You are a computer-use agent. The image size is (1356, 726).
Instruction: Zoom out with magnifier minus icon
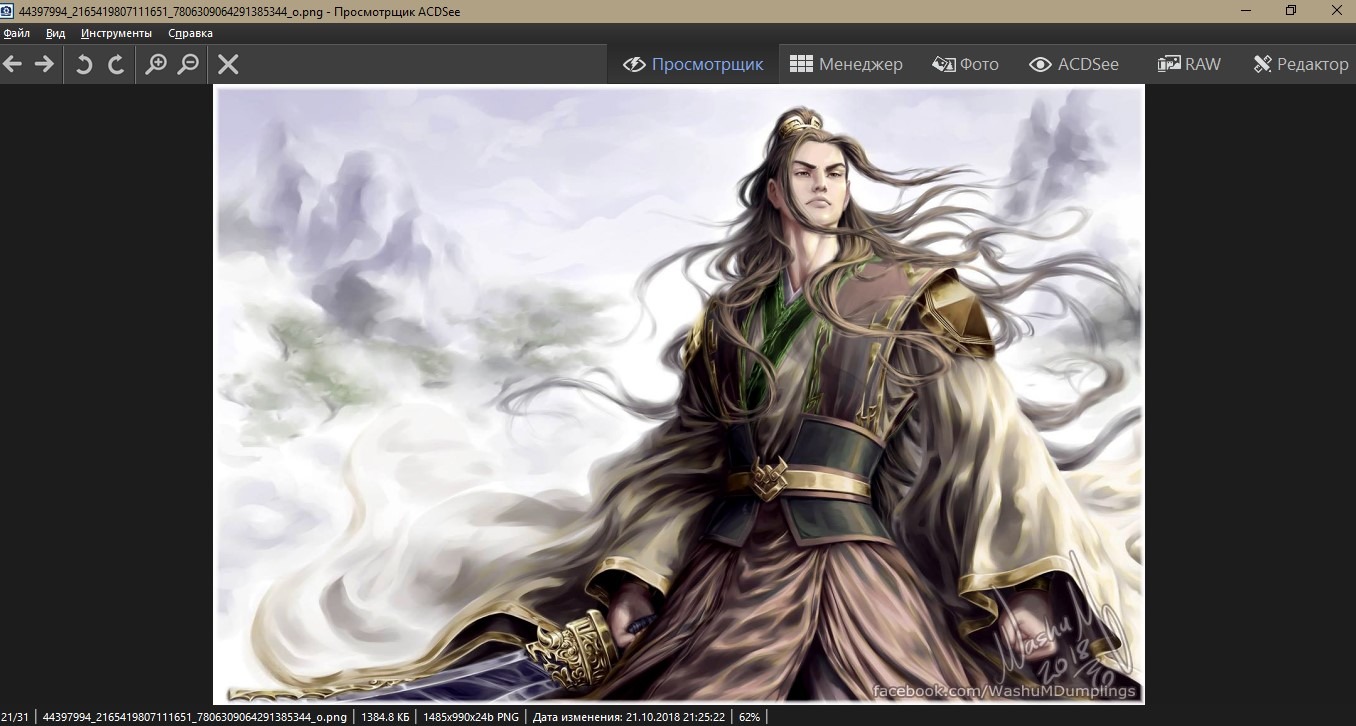[x=188, y=64]
